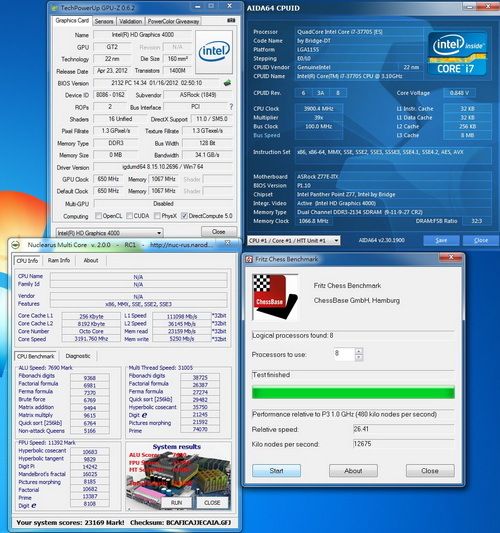Click the CLOSE button in Nuclearus
Image resolution: width=500 pixels, height=533 pixels.
[212, 503]
